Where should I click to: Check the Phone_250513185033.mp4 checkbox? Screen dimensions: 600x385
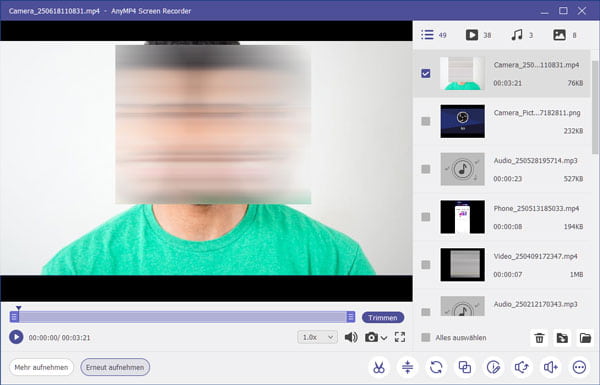[x=426, y=217]
